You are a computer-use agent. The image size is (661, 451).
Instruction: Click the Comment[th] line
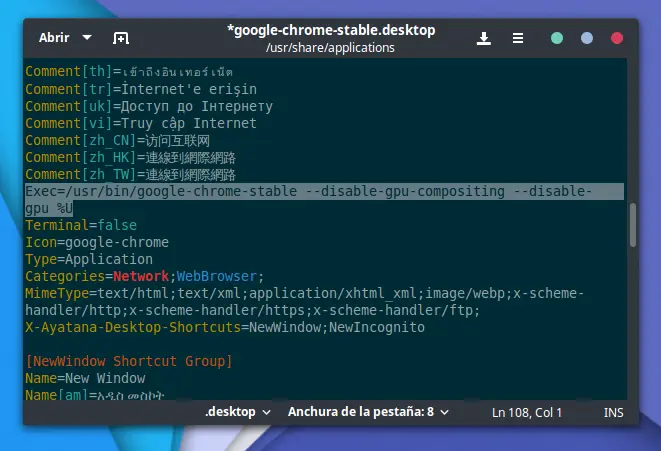click(x=129, y=72)
